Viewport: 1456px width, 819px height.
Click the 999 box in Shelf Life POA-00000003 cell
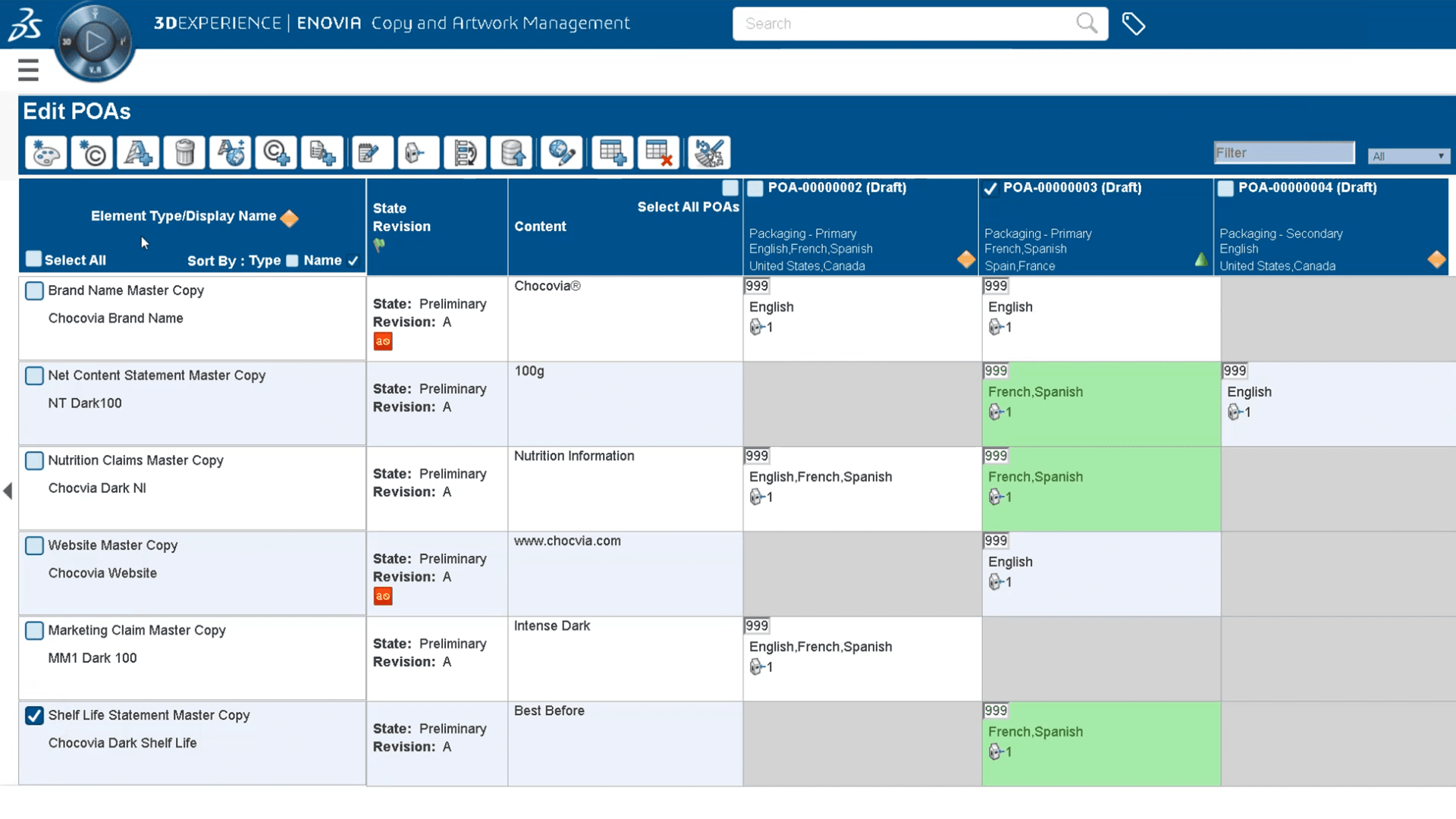[x=995, y=711]
